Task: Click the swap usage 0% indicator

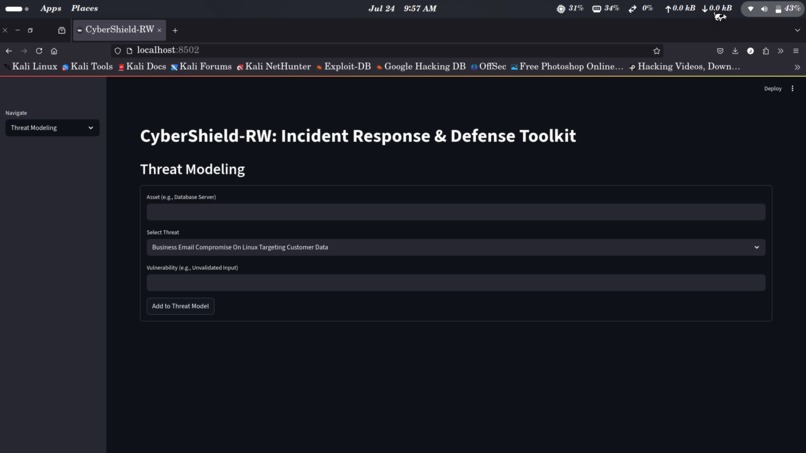Action: point(640,8)
